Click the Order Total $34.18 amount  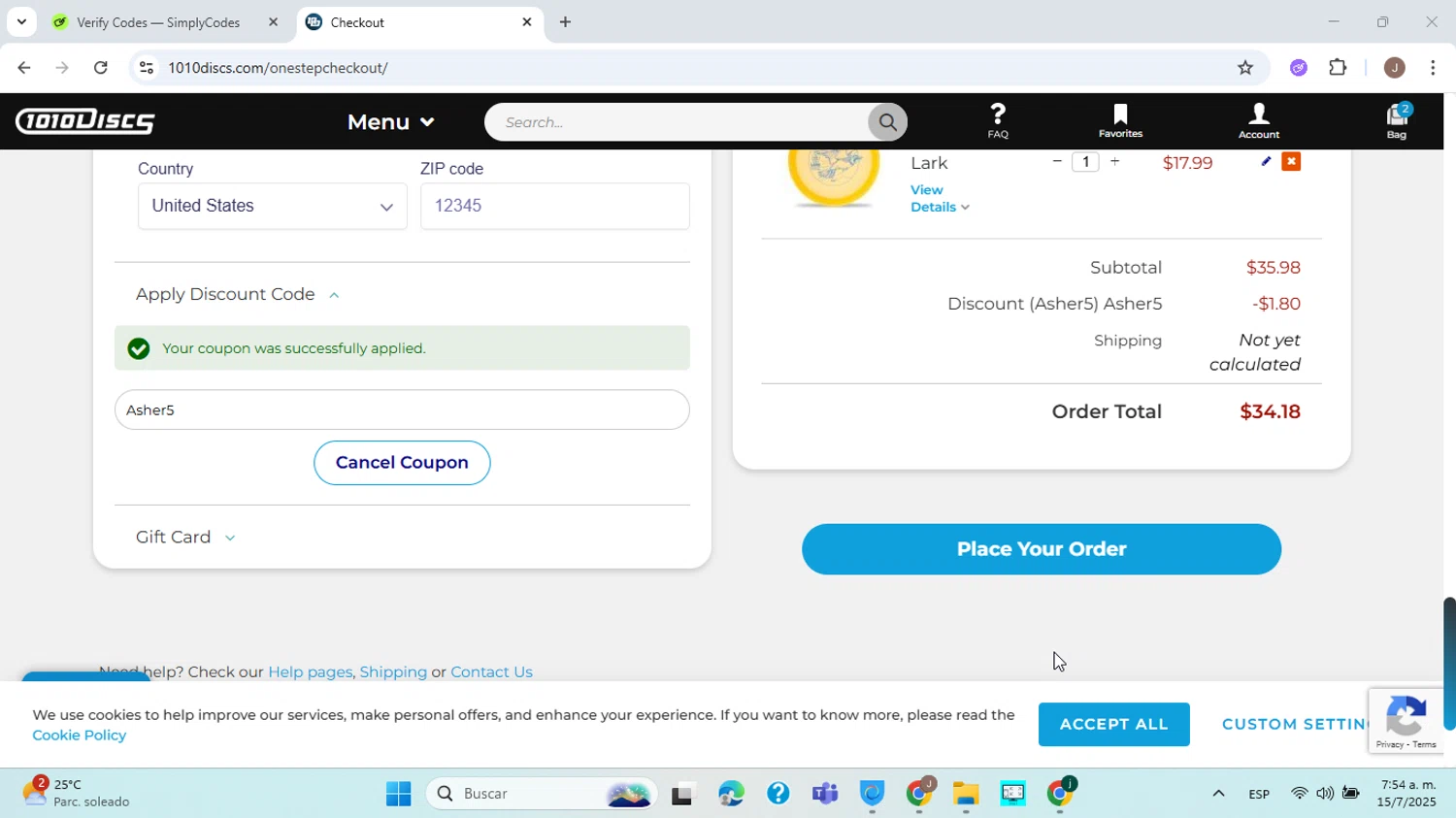(x=1271, y=411)
